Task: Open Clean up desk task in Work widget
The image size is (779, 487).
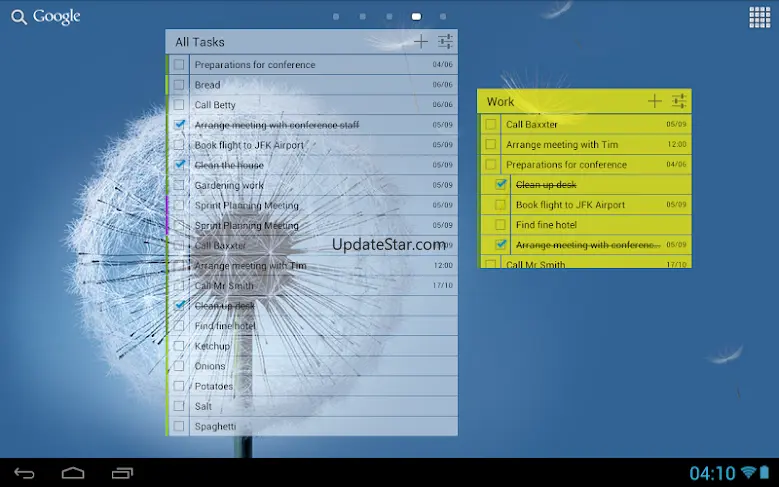Action: (x=546, y=185)
